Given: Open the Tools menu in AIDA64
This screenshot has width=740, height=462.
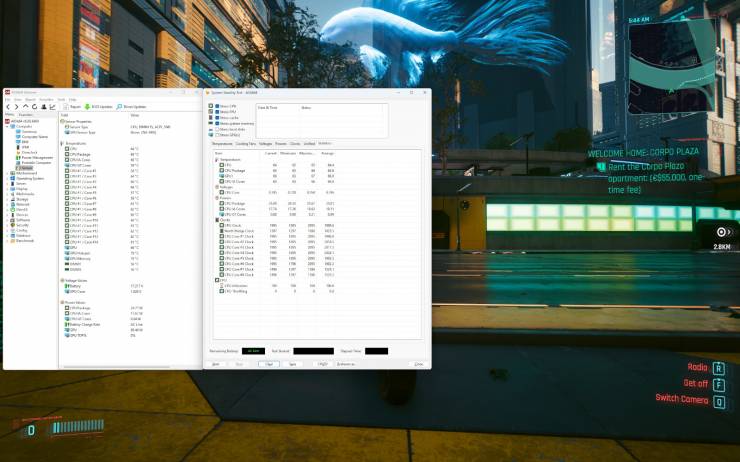Looking at the screenshot, I should (x=61, y=100).
